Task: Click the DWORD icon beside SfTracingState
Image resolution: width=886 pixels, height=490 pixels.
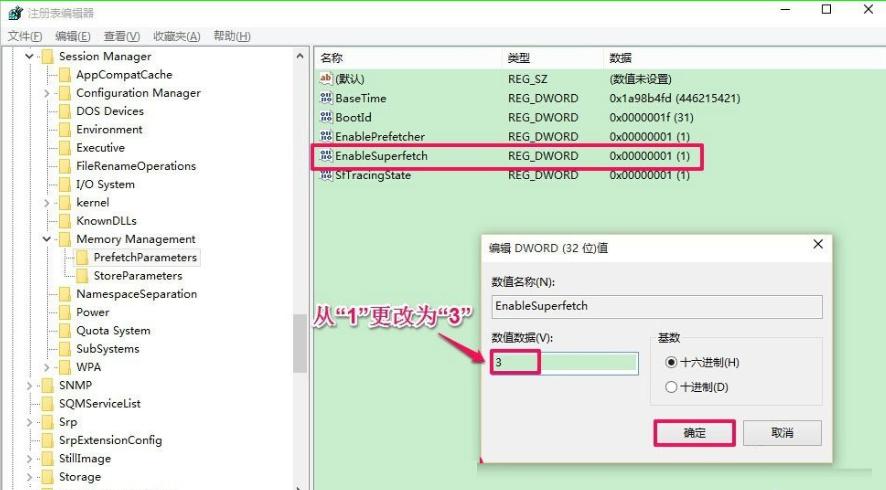Action: click(326, 175)
